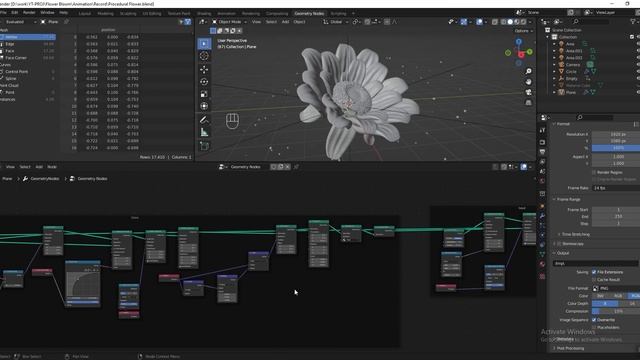
Task: Select the Add Cube tool
Action: coord(204,146)
